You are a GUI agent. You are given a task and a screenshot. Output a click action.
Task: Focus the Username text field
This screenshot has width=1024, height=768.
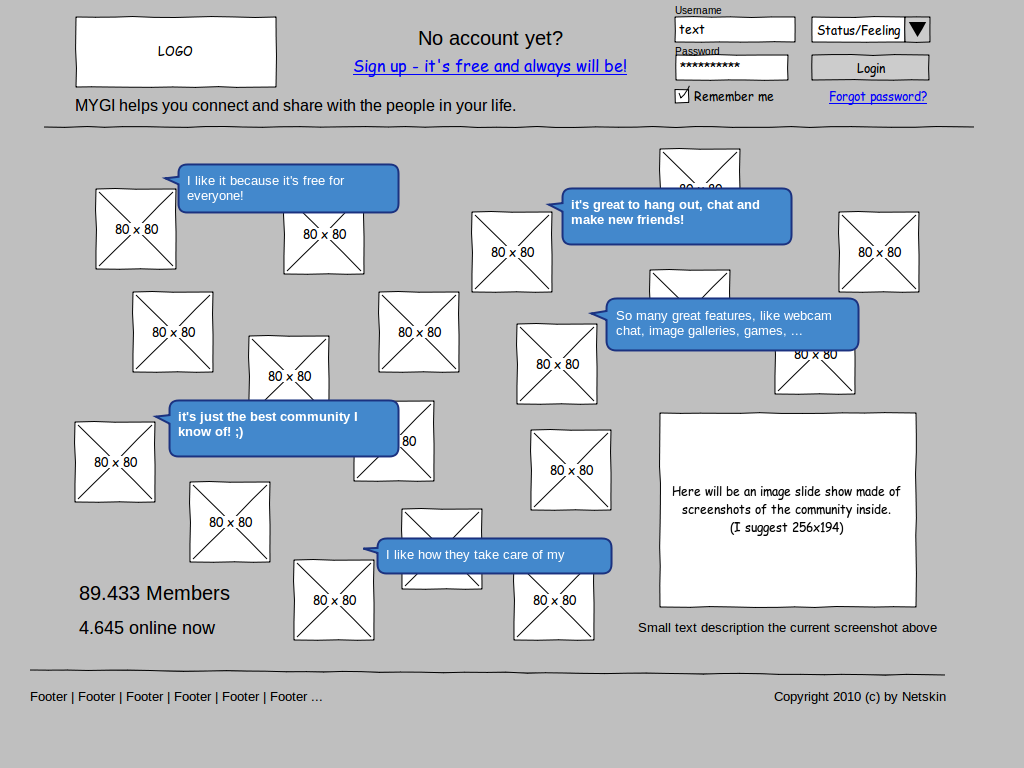[x=734, y=30]
